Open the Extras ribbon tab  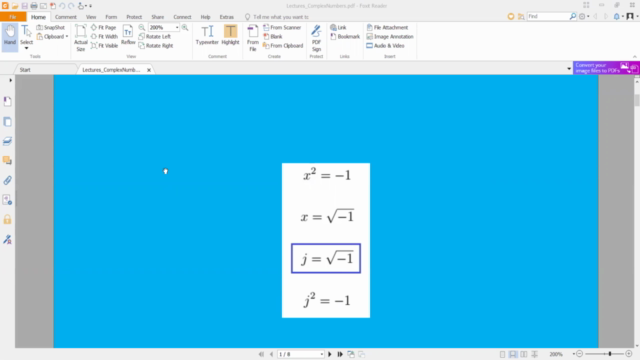tap(227, 17)
